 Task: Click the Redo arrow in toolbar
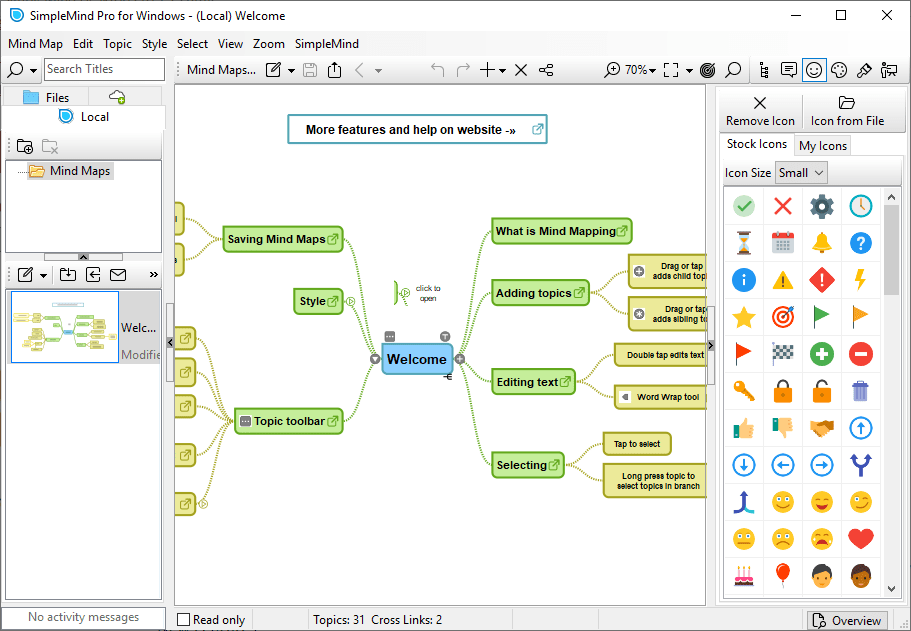463,70
